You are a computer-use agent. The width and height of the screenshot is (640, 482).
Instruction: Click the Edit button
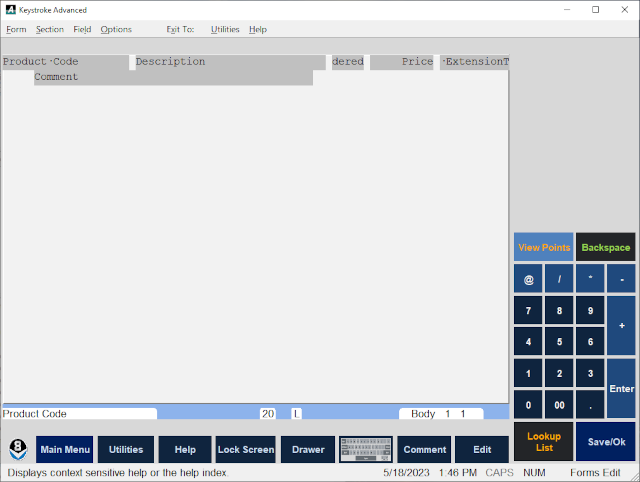tap(482, 449)
